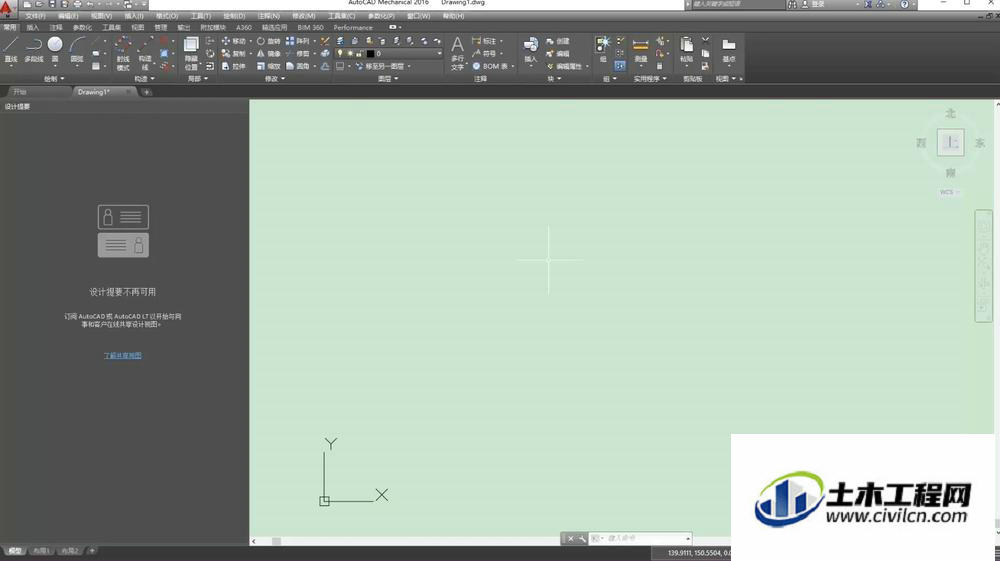1000x561 pixels.
Task: Click the Construction line (构造线) tool
Action: pos(145,54)
